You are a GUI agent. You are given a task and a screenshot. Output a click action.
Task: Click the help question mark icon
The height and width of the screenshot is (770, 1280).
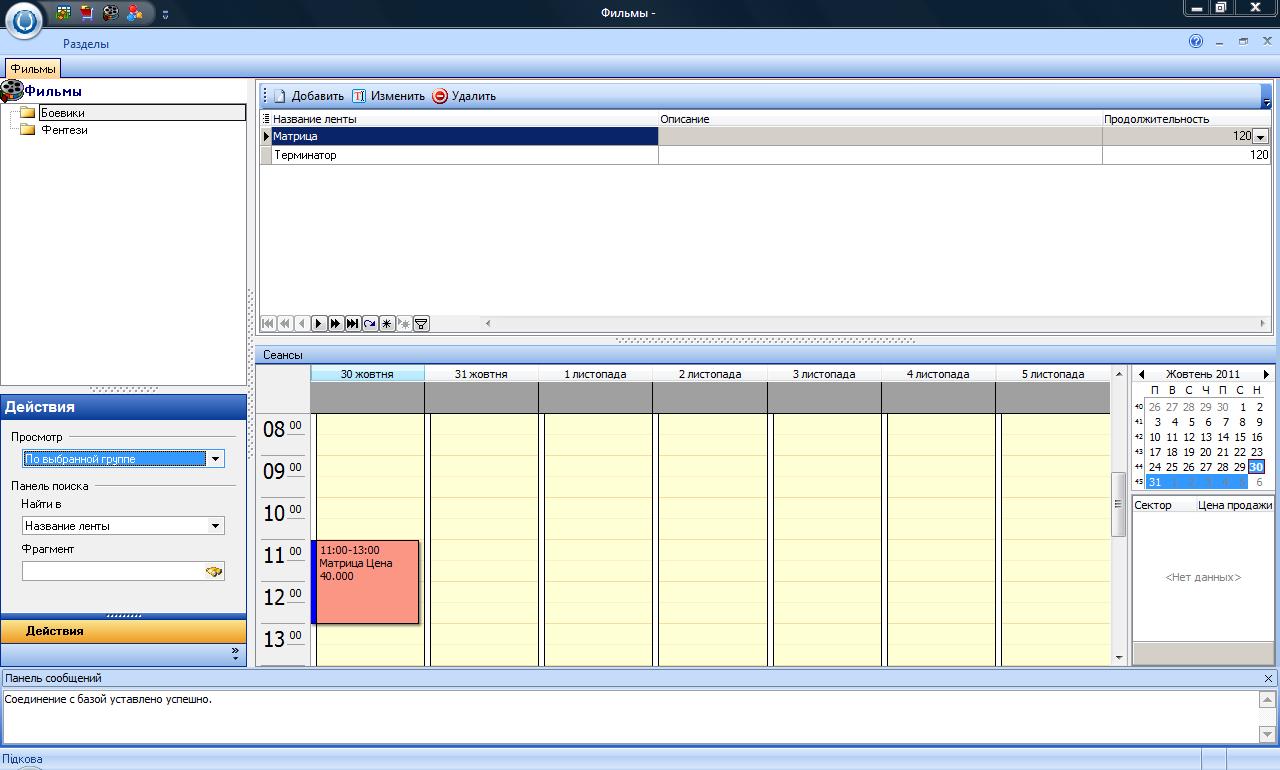pyautogui.click(x=1196, y=42)
